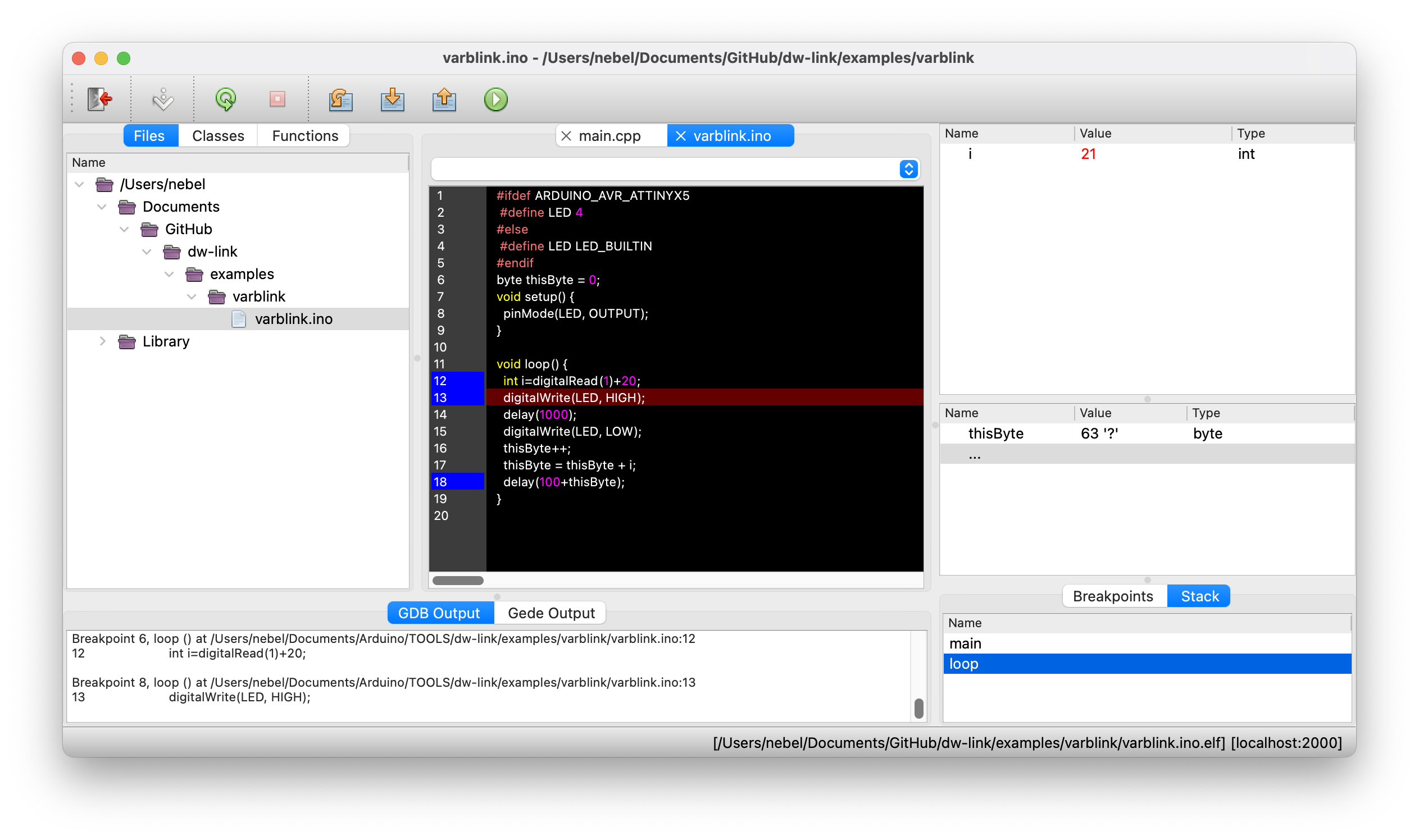This screenshot has width=1419, height=840.
Task: Close the main.cpp tab with its X
Action: point(566,136)
